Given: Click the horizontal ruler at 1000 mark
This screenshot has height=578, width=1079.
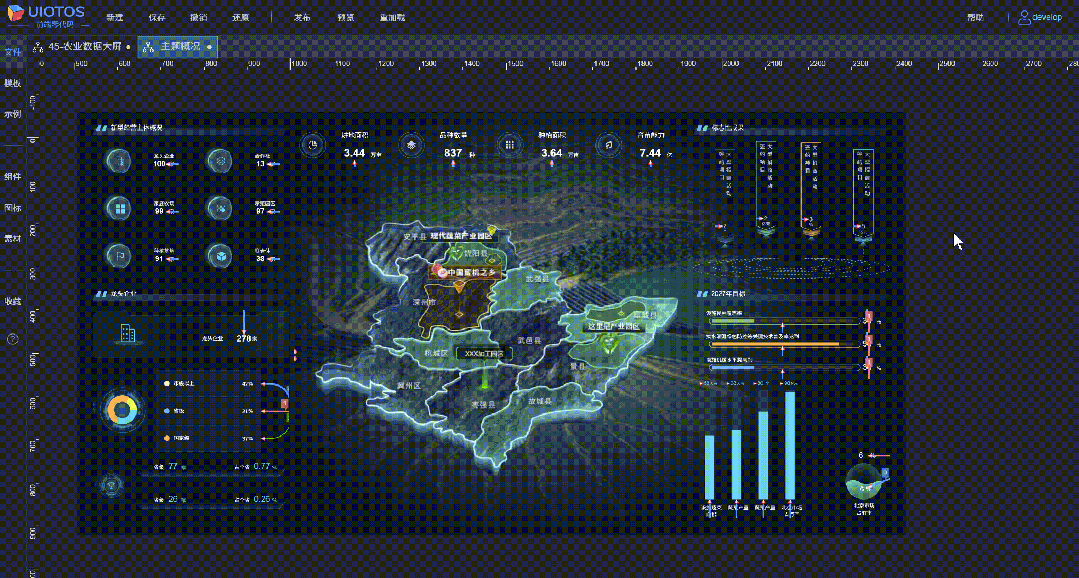Looking at the screenshot, I should click(298, 64).
